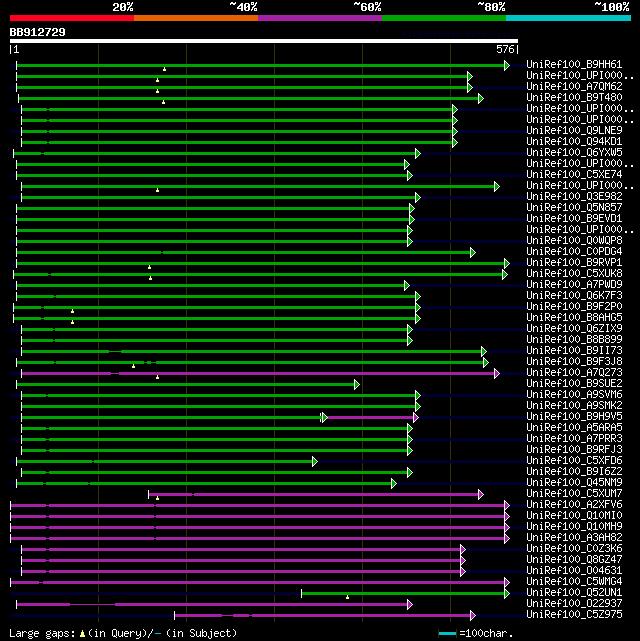Select the purple ~60% identity legend segment
The height and width of the screenshot is (641, 640).
coord(320,18)
